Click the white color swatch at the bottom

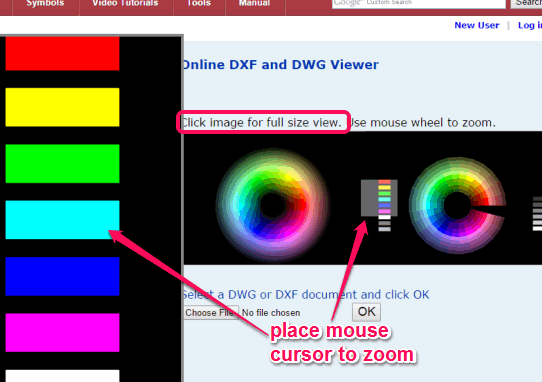[x=63, y=376]
